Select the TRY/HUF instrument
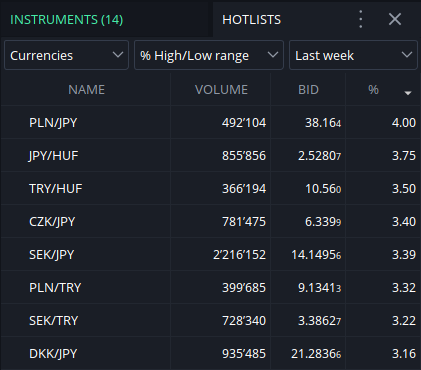The image size is (421, 370). click(x=56, y=189)
